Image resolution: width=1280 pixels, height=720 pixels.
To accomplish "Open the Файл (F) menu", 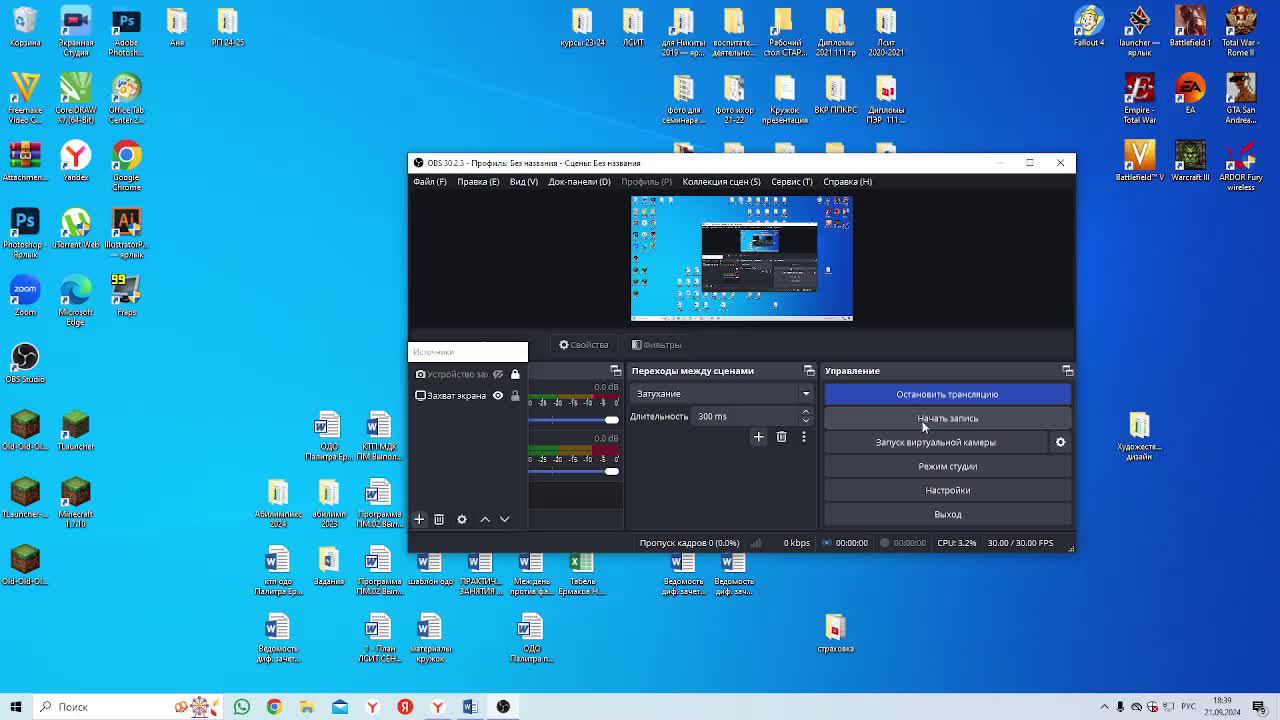I will (430, 182).
